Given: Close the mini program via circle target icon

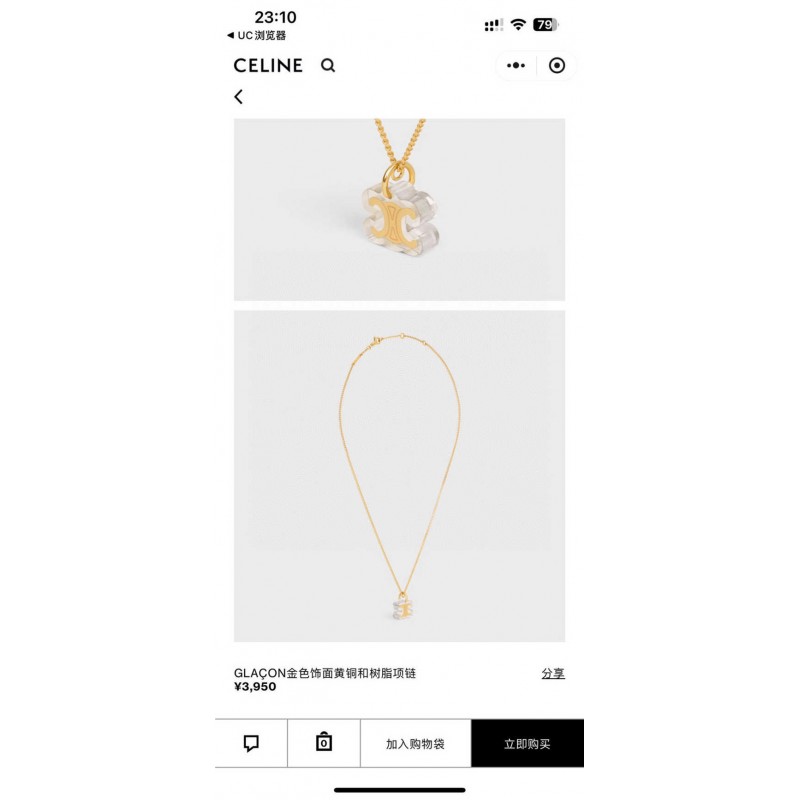Looking at the screenshot, I should pos(557,65).
